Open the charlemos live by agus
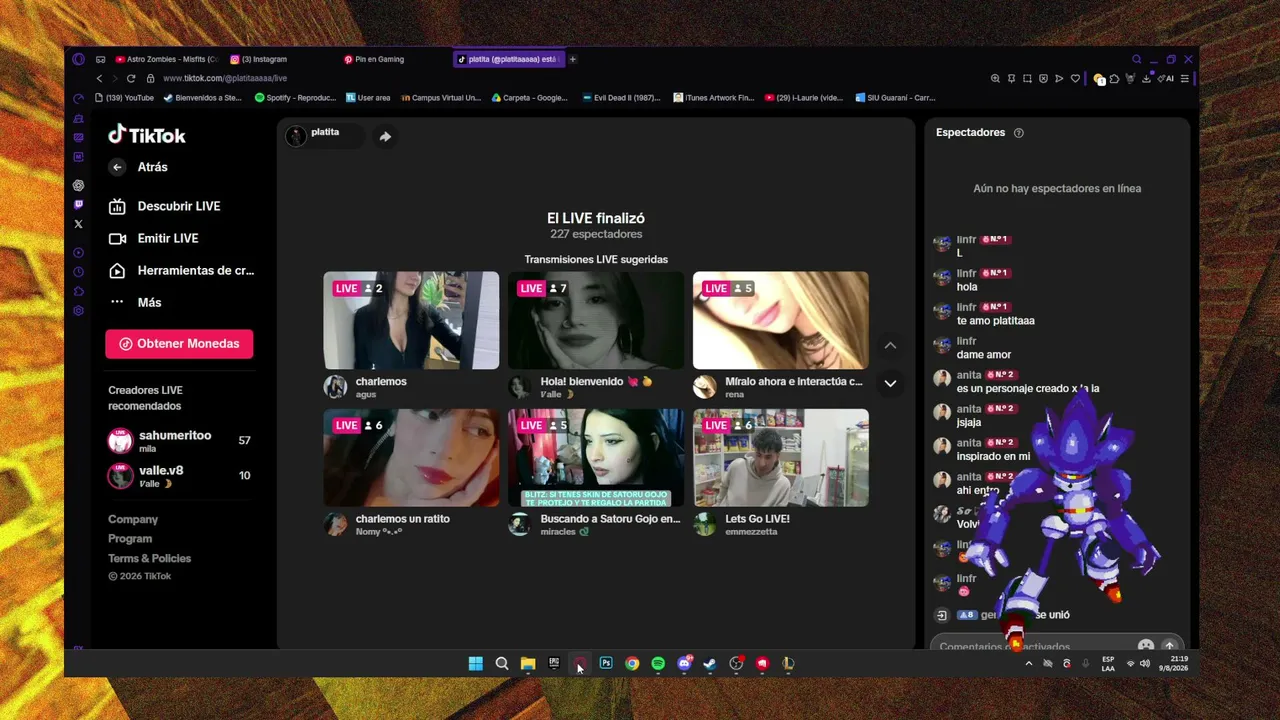 pyautogui.click(x=411, y=320)
